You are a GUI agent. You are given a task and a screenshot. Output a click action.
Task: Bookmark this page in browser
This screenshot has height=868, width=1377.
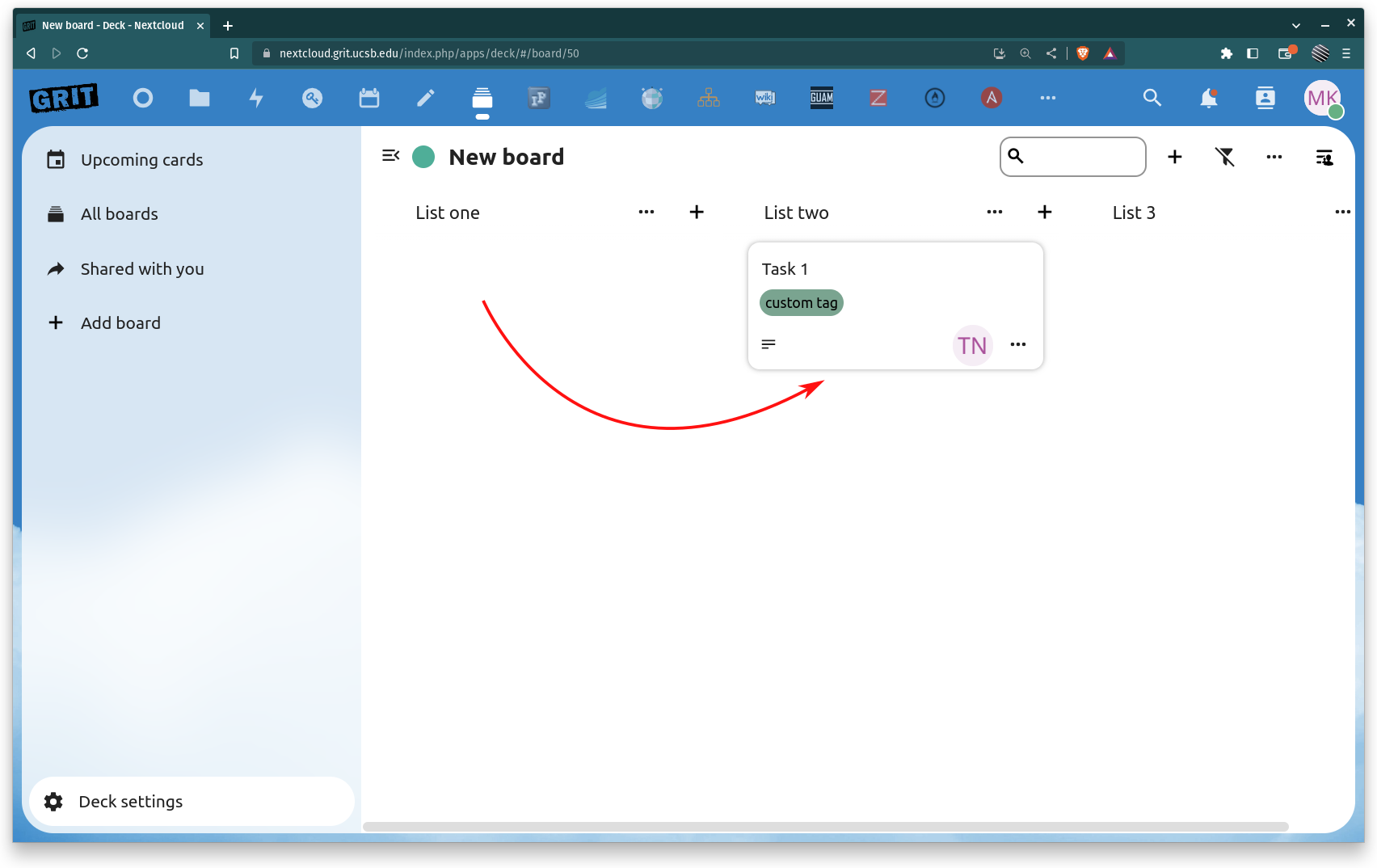(234, 53)
